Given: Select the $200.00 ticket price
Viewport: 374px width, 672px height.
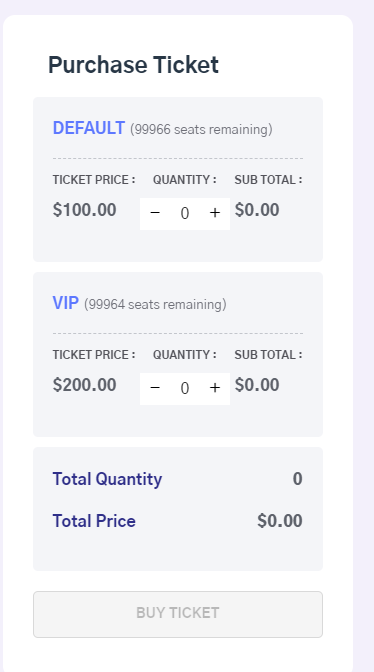Looking at the screenshot, I should [84, 385].
